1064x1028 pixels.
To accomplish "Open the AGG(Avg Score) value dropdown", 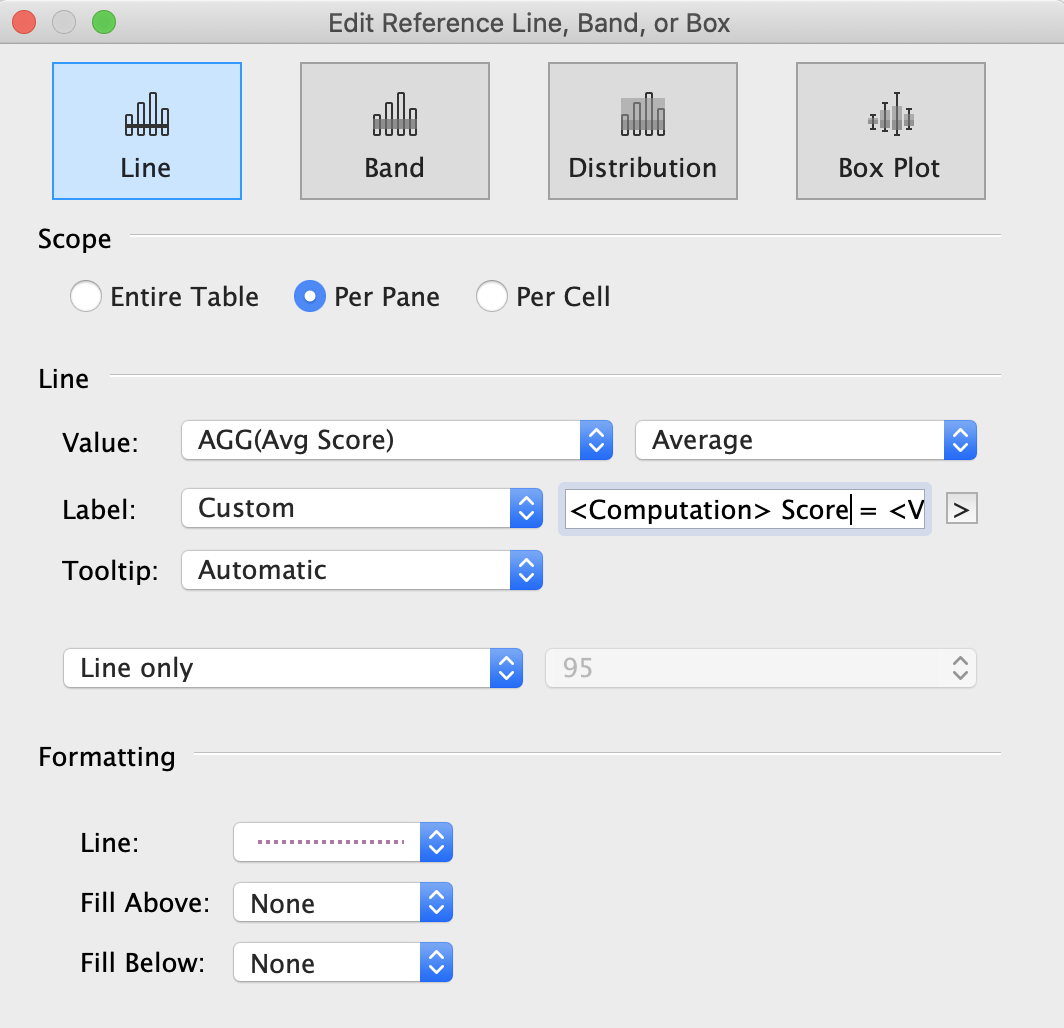I will [x=396, y=440].
